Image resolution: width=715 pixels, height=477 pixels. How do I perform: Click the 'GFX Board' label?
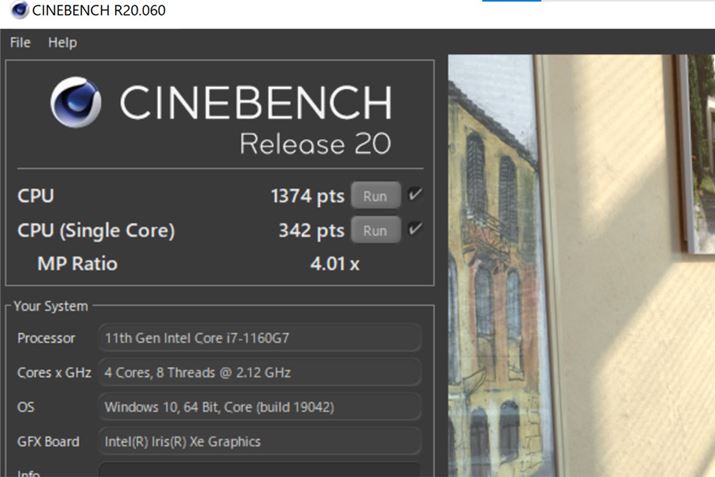coord(48,441)
